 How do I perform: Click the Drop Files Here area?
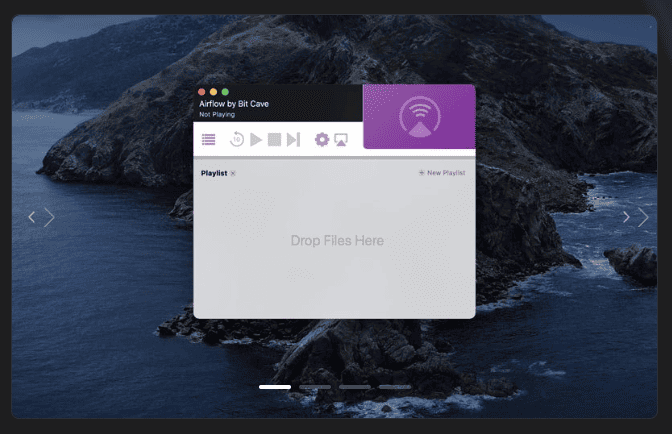pos(337,241)
